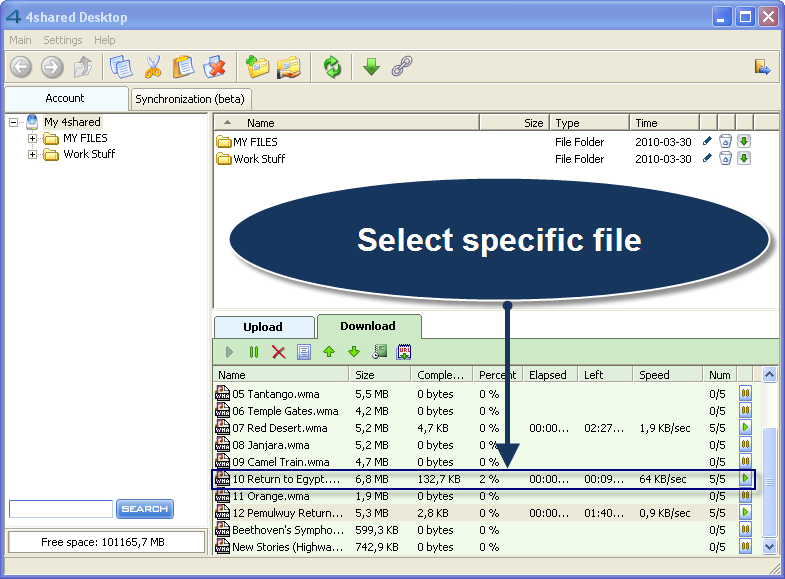Switch to the Account tab
The height and width of the screenshot is (579, 785).
click(x=65, y=99)
